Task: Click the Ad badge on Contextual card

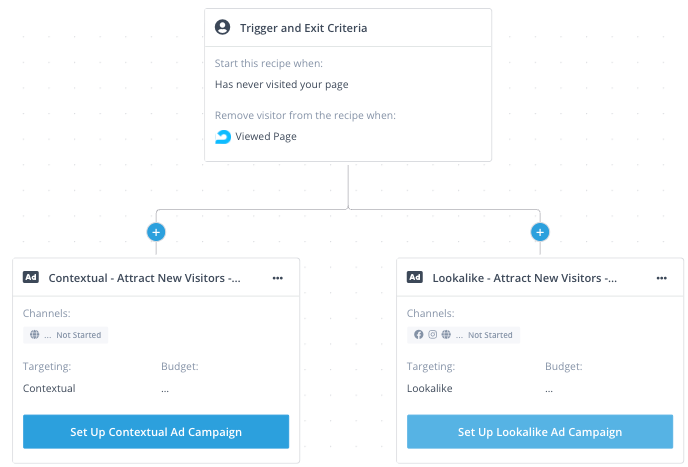Action: point(31,278)
